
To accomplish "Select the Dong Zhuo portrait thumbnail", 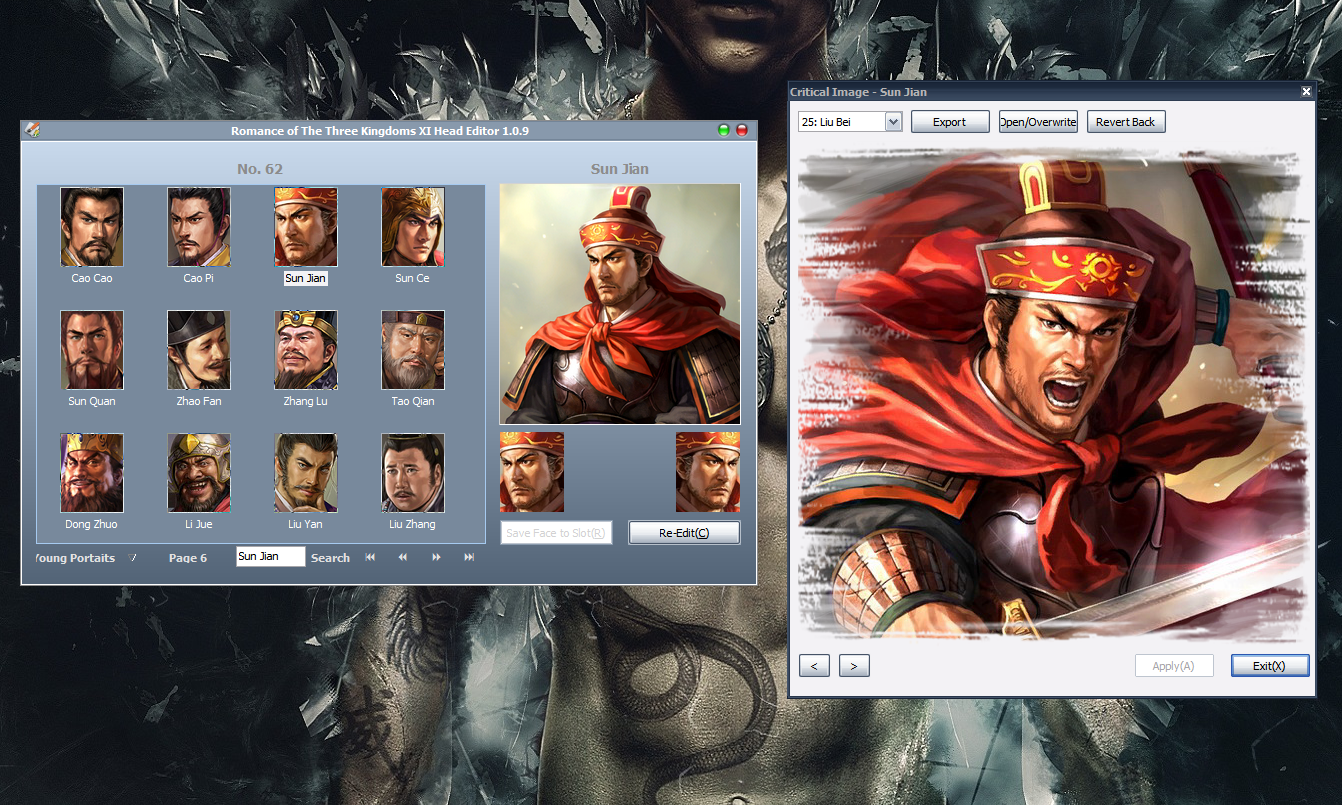I will [x=92, y=473].
